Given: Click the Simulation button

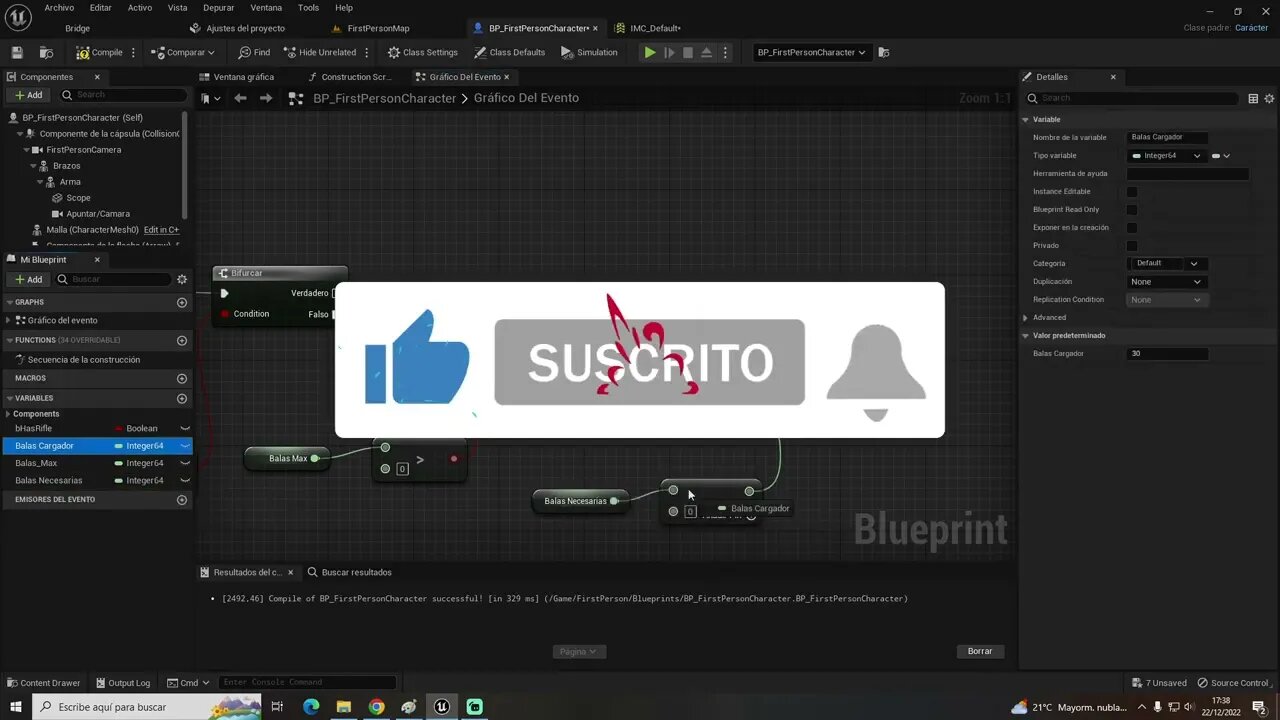Looking at the screenshot, I should pyautogui.click(x=589, y=52).
